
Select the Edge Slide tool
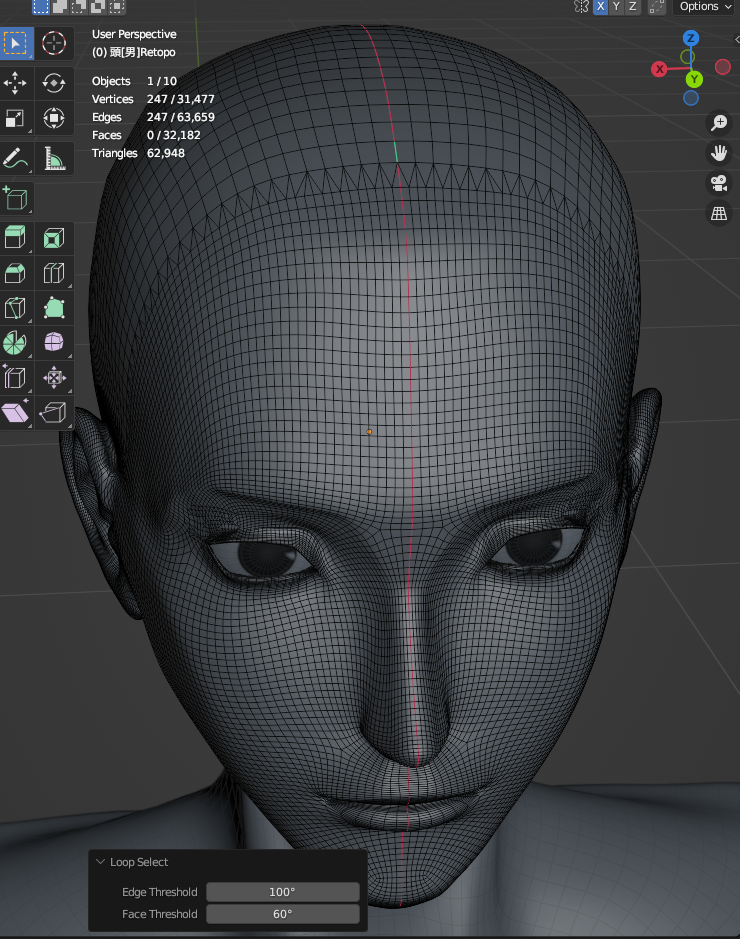point(16,377)
